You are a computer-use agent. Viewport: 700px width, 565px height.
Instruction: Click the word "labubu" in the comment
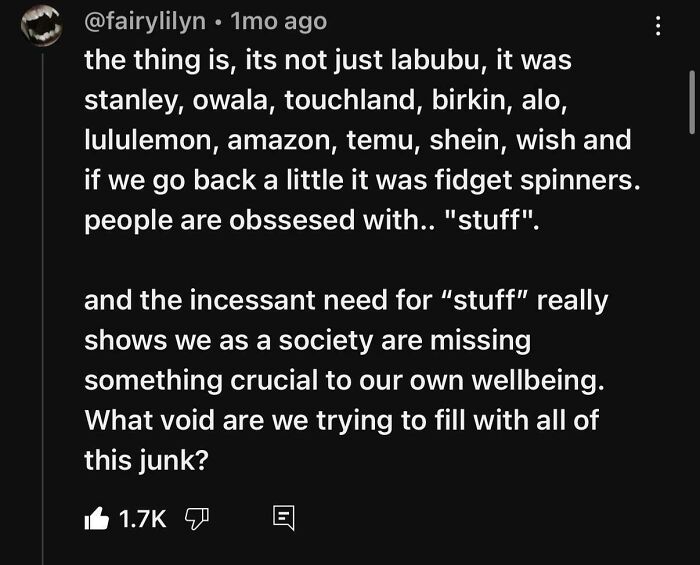tap(417, 59)
